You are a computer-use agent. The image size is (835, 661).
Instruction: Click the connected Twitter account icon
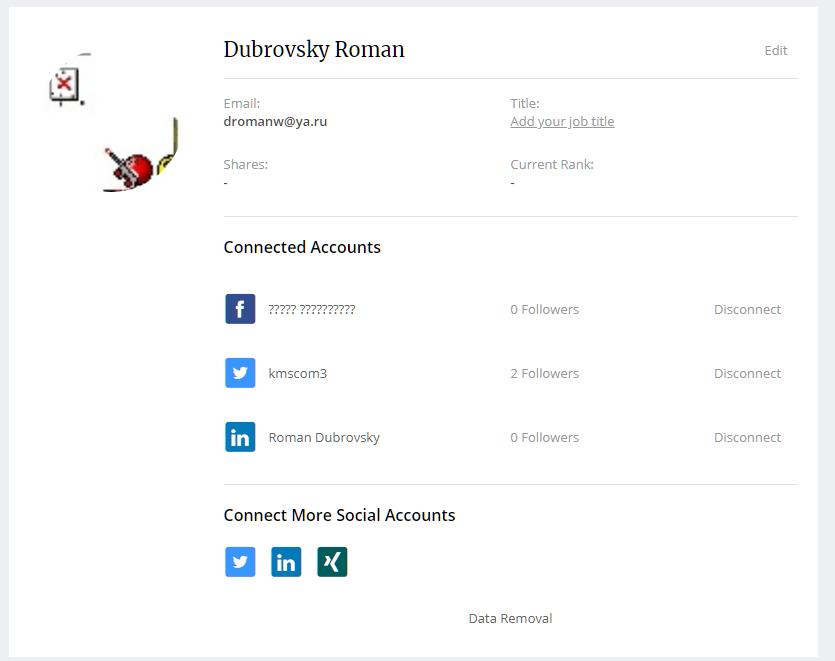click(240, 373)
